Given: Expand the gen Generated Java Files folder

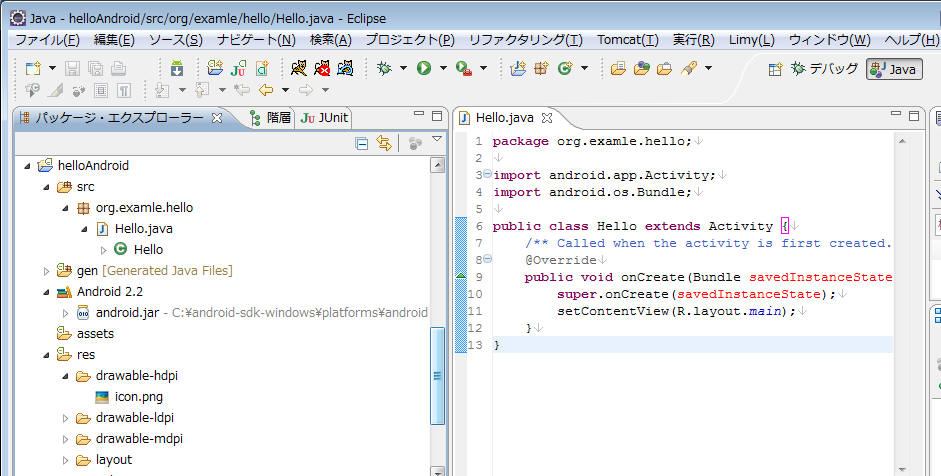Looking at the screenshot, I should pyautogui.click(x=46, y=271).
